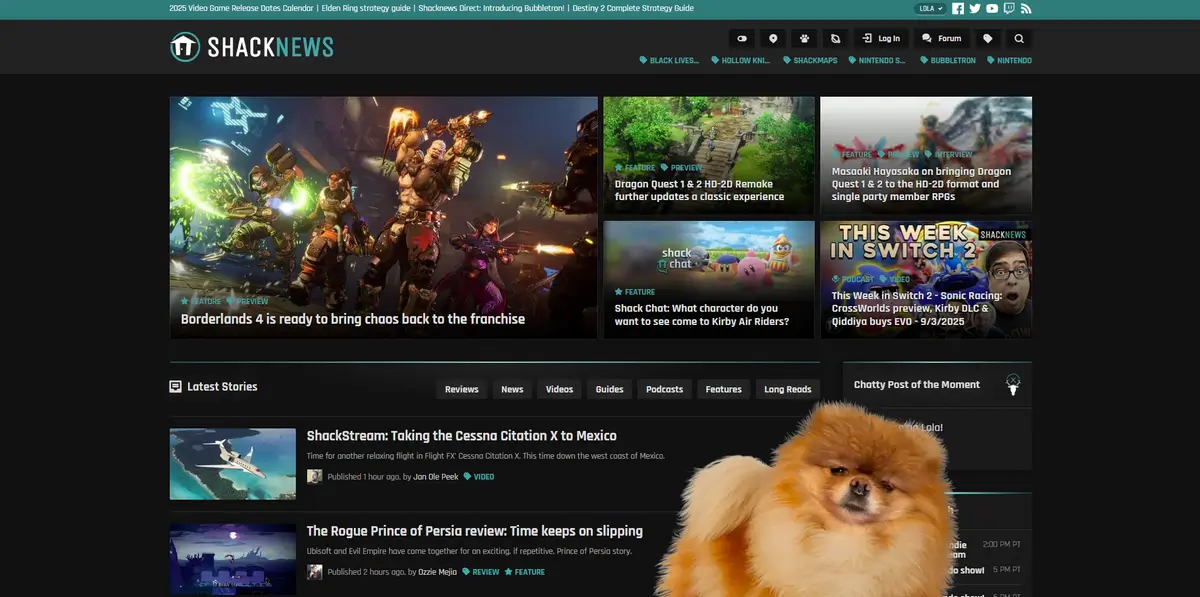Open Elden Ring strategy guide link

[x=366, y=8]
